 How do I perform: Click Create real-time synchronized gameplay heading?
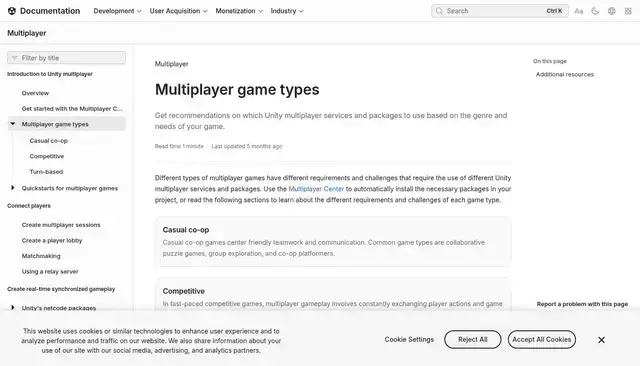pos(61,289)
